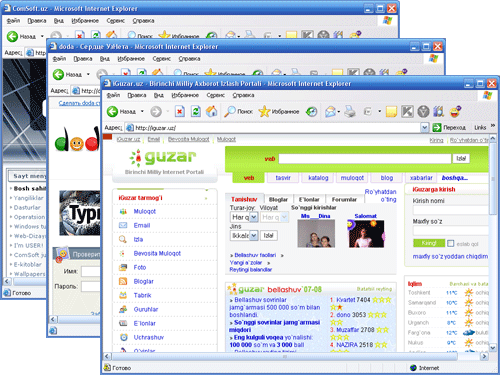Image resolution: width=500 pixels, height=375 pixels.
Task: Click Back arrow in iGuzar browser window
Action: pyautogui.click(x=113, y=111)
